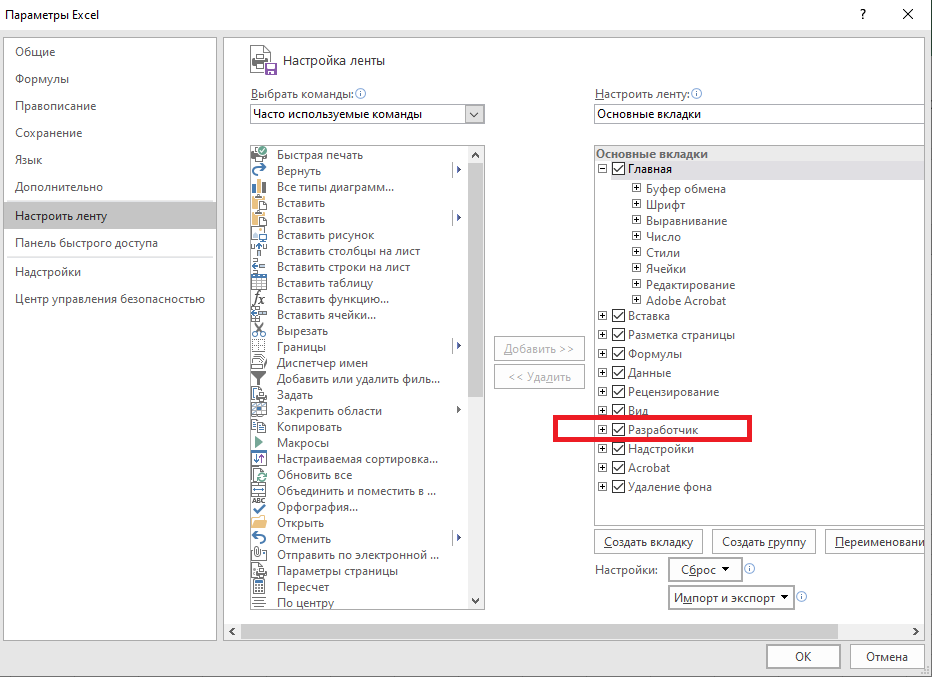The height and width of the screenshot is (677, 932).
Task: Click the funnel filter icon
Action: [259, 379]
